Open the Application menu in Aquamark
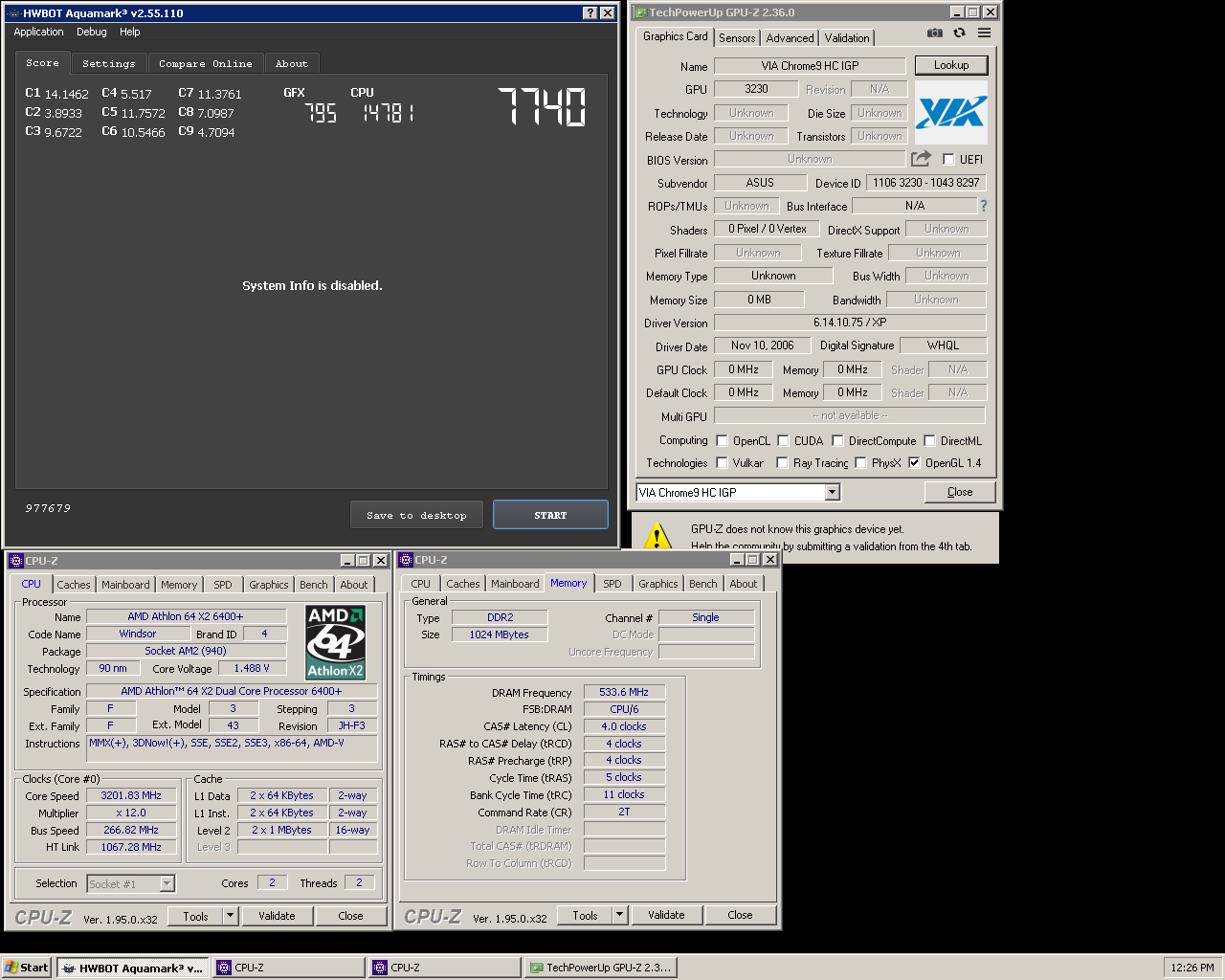Image resolution: width=1225 pixels, height=980 pixels. click(38, 32)
